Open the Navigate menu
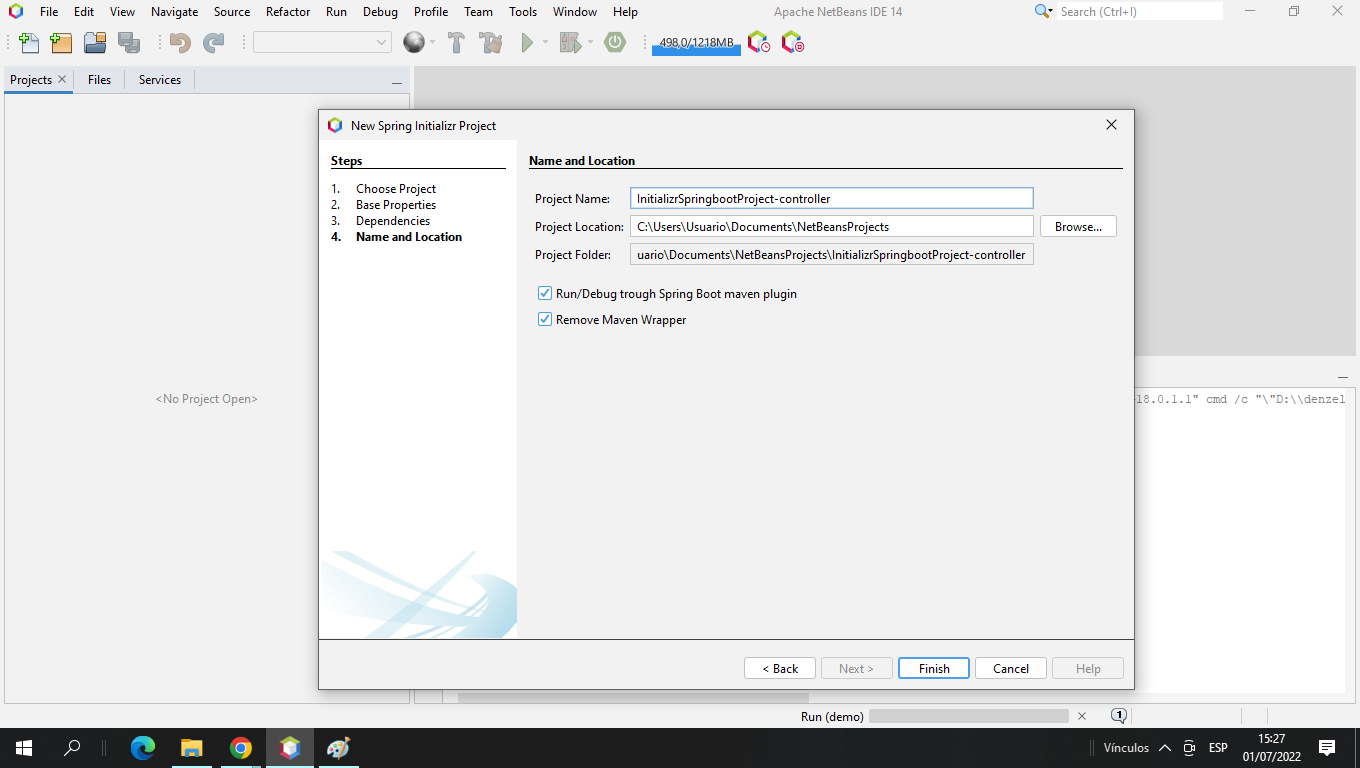 (x=174, y=12)
